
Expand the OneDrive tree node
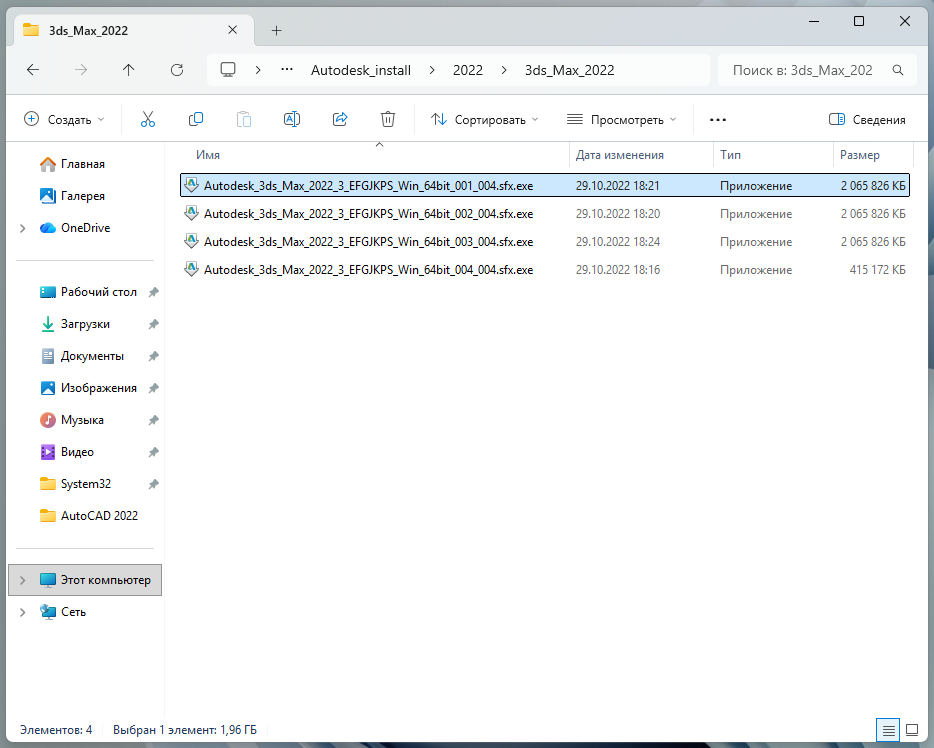click(23, 228)
